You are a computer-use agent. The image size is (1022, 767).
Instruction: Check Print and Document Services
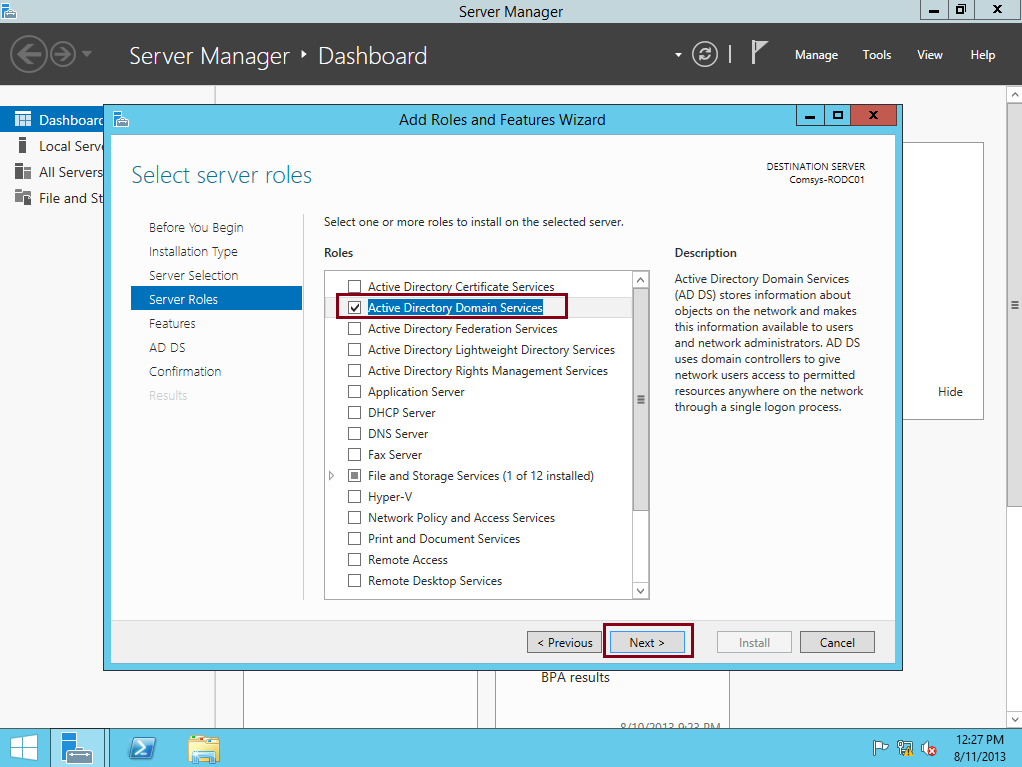tap(355, 539)
